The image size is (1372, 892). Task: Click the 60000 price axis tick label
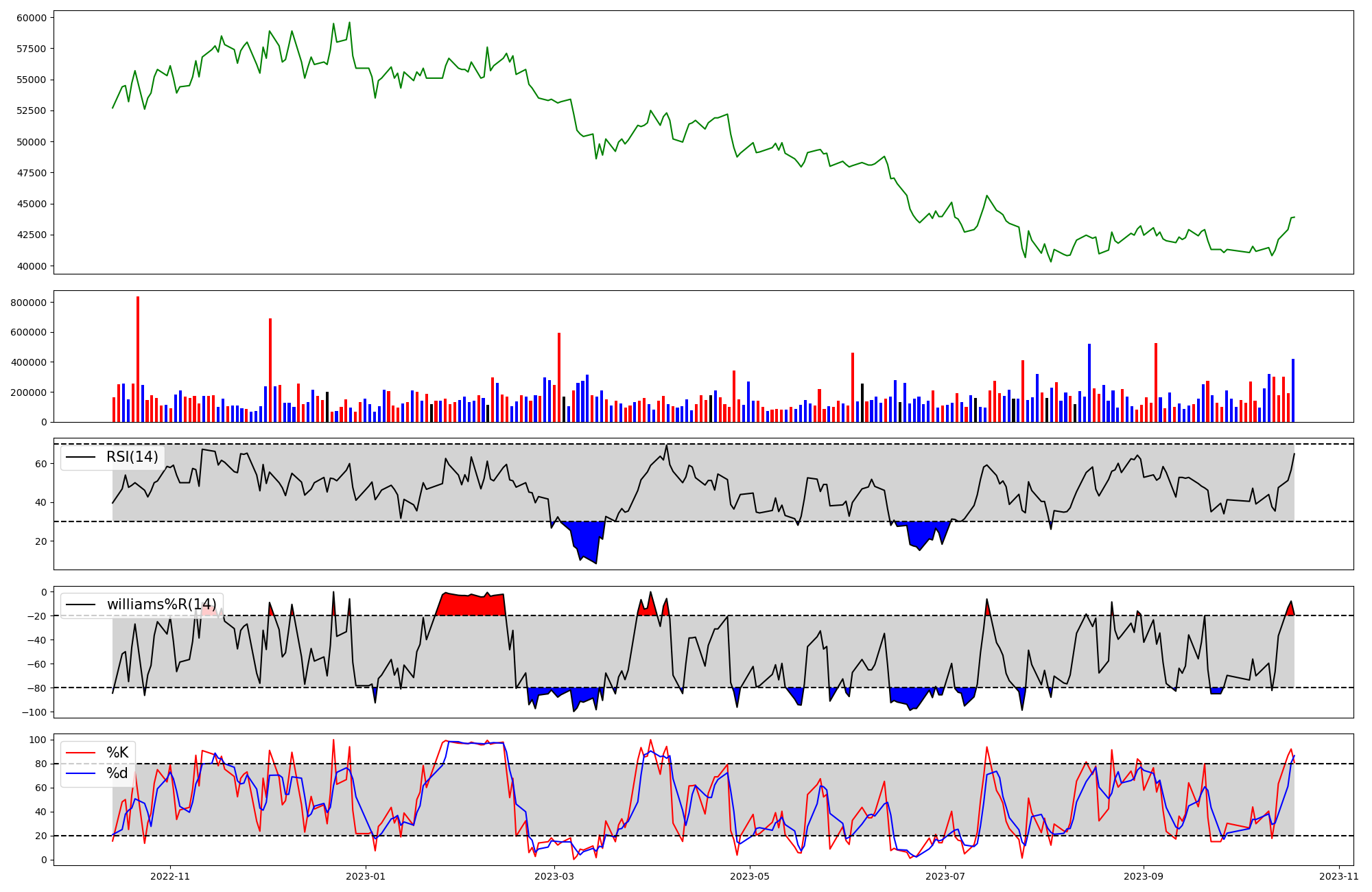point(31,18)
